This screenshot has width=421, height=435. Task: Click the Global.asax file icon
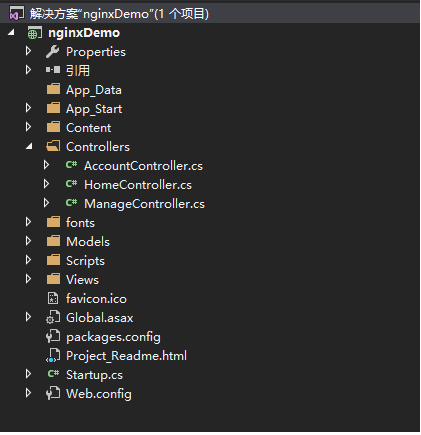click(x=53, y=318)
